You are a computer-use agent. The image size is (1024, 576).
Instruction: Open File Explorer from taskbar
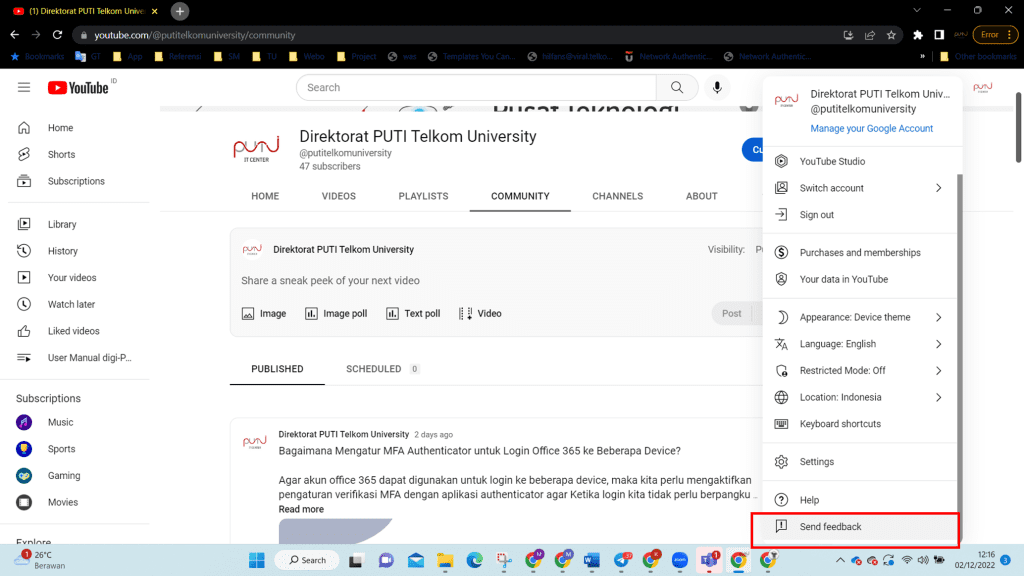tap(445, 560)
